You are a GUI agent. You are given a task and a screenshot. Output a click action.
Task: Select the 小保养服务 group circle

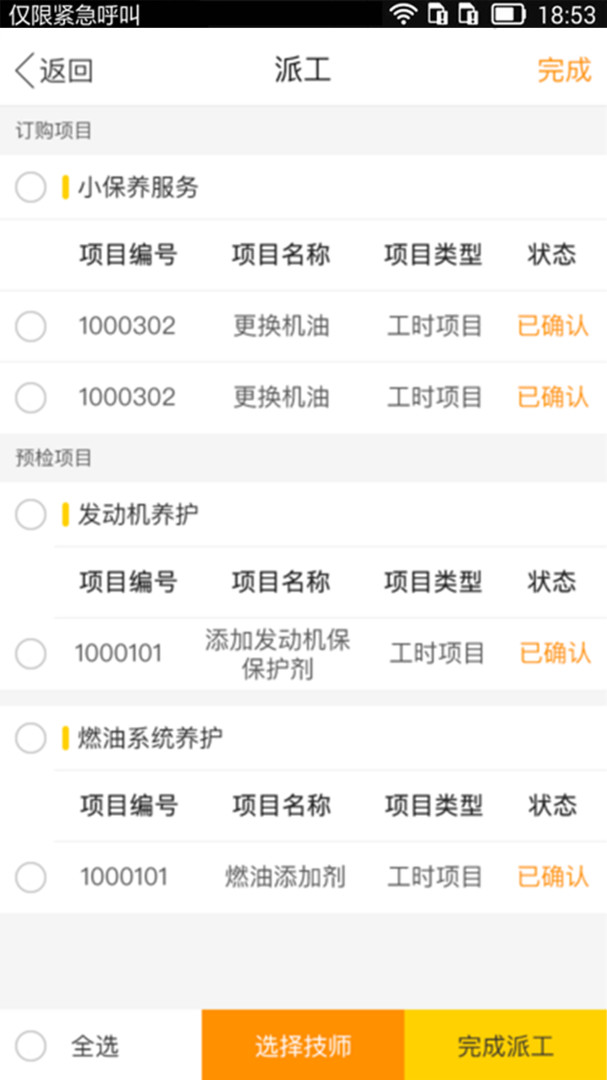[31, 187]
